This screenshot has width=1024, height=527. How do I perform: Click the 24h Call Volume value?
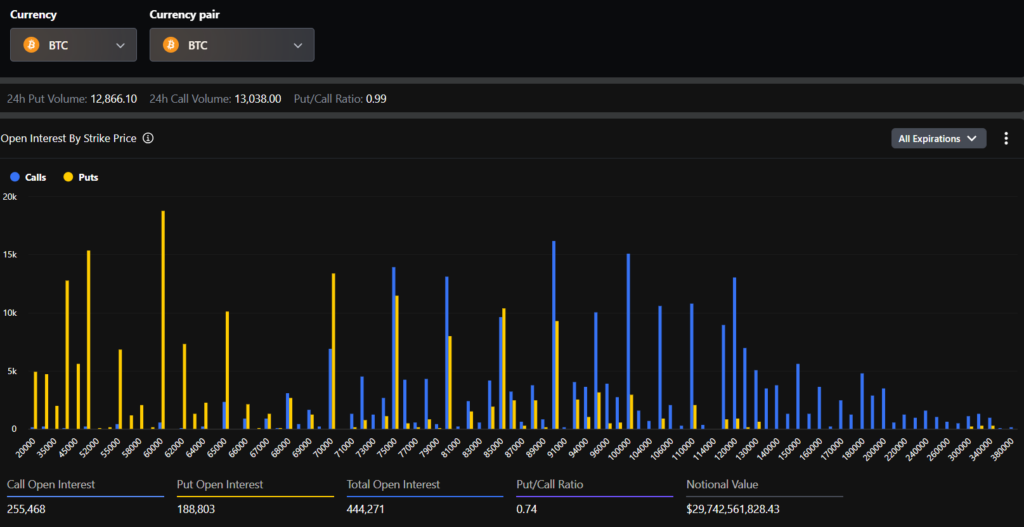pyautogui.click(x=257, y=99)
